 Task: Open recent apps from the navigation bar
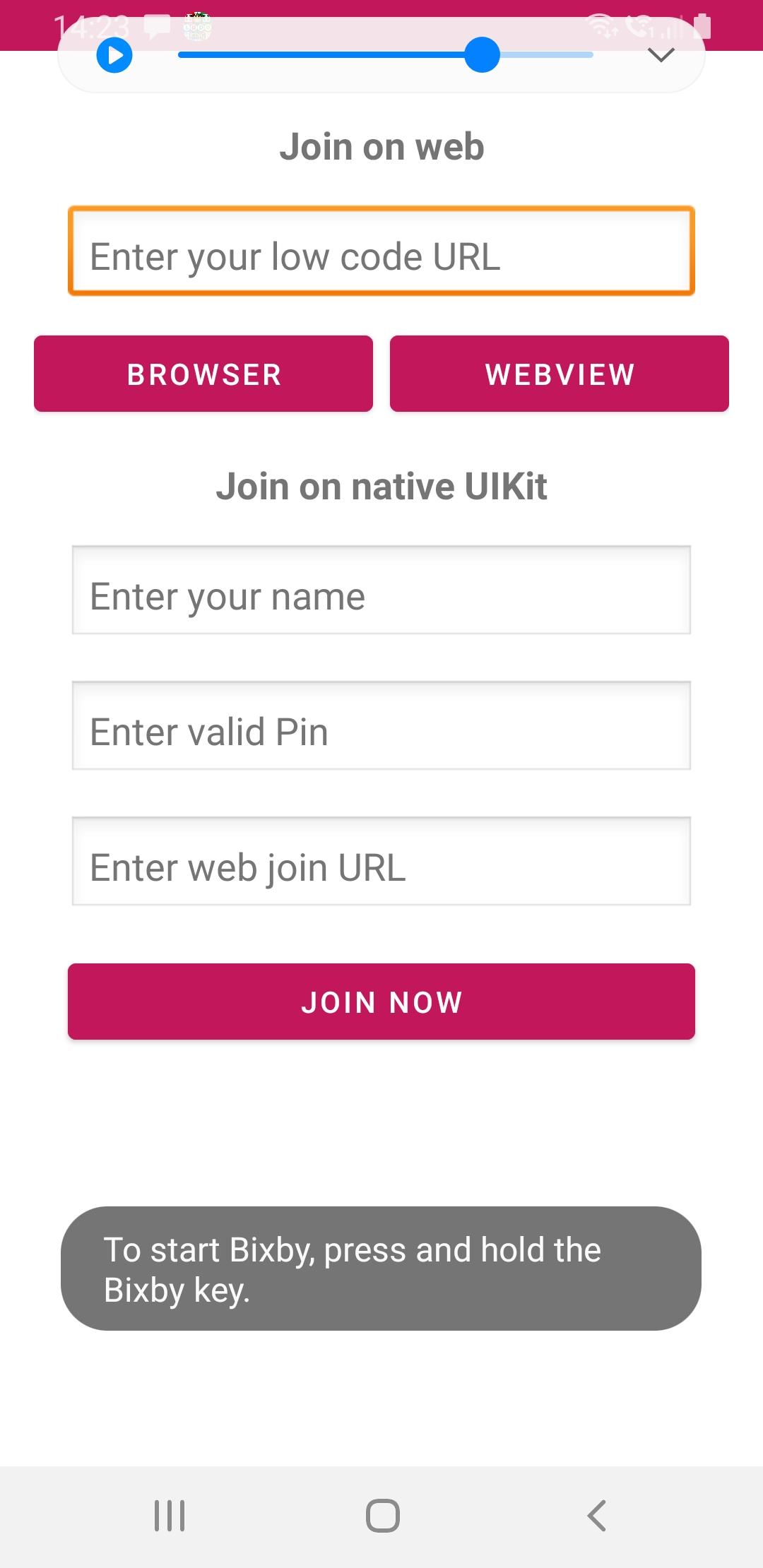170,1516
